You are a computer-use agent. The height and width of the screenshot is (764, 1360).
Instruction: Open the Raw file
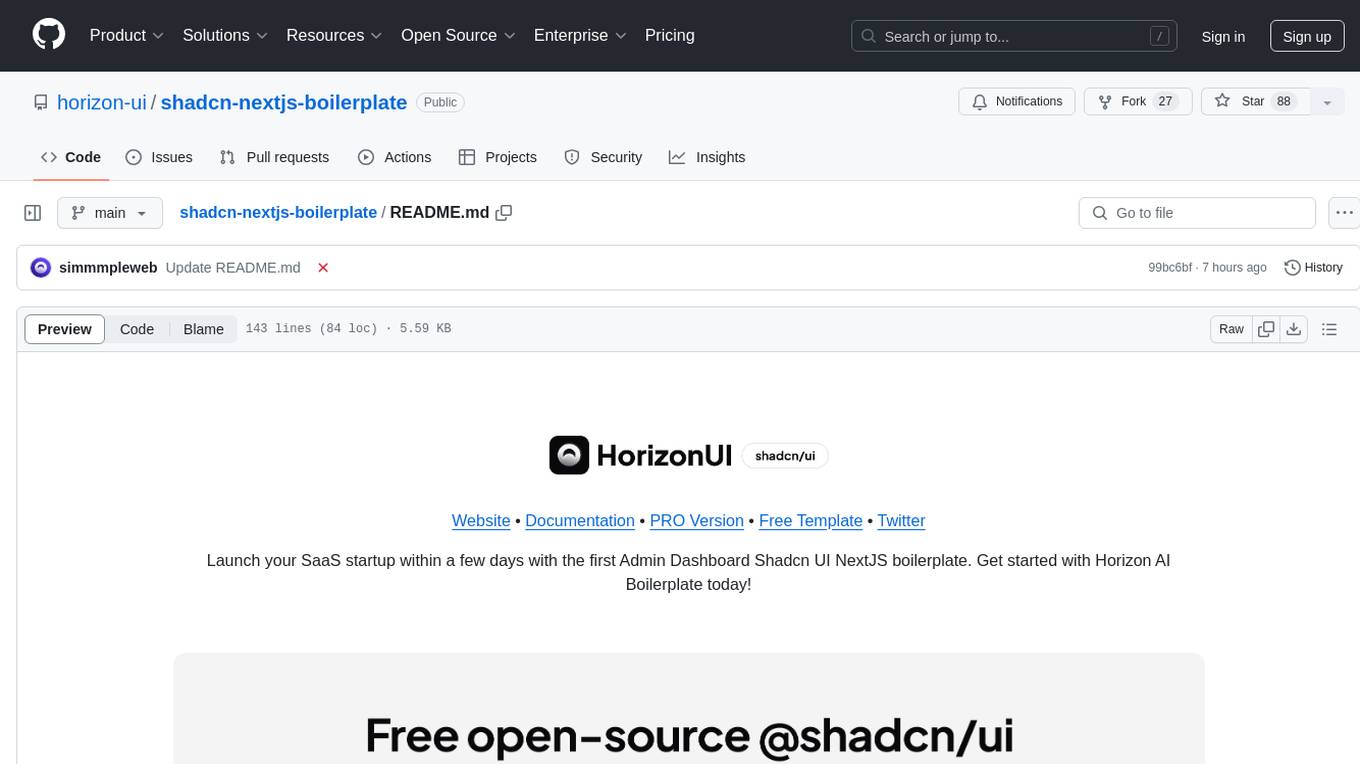click(1231, 329)
